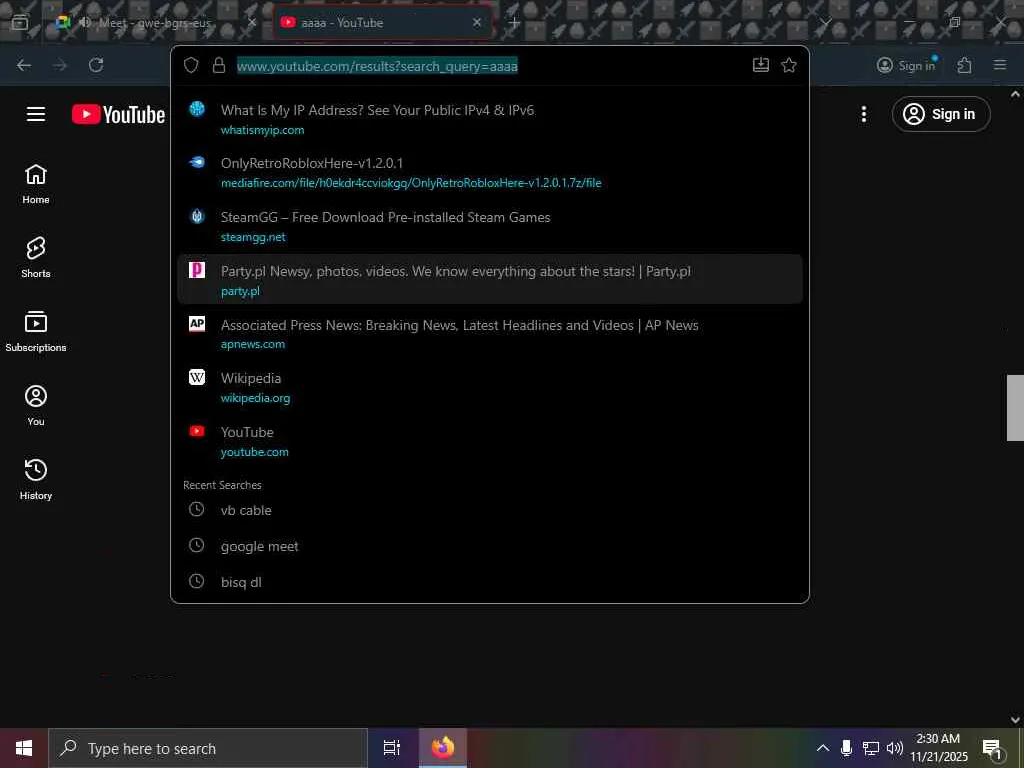Choose recent search google meet
Viewport: 1024px width, 768px height.
490,546
